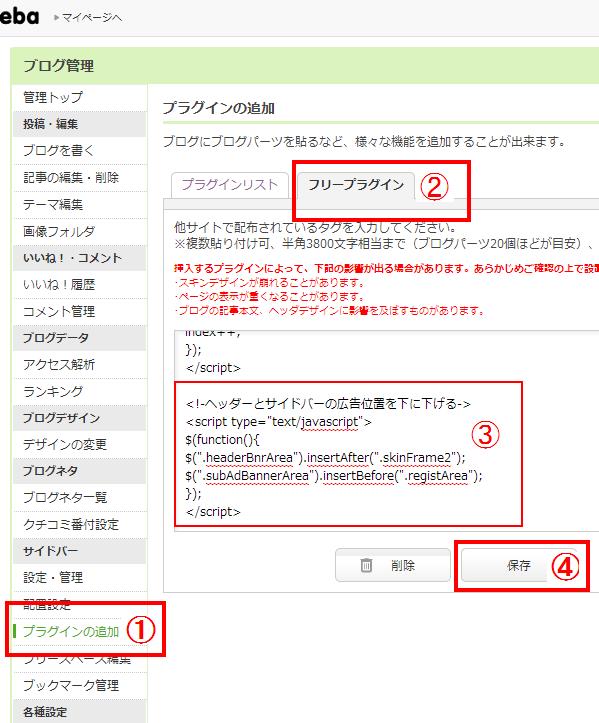Open サイドバー 設定・管理 link
Screen dimensions: 599x723
tap(53, 577)
